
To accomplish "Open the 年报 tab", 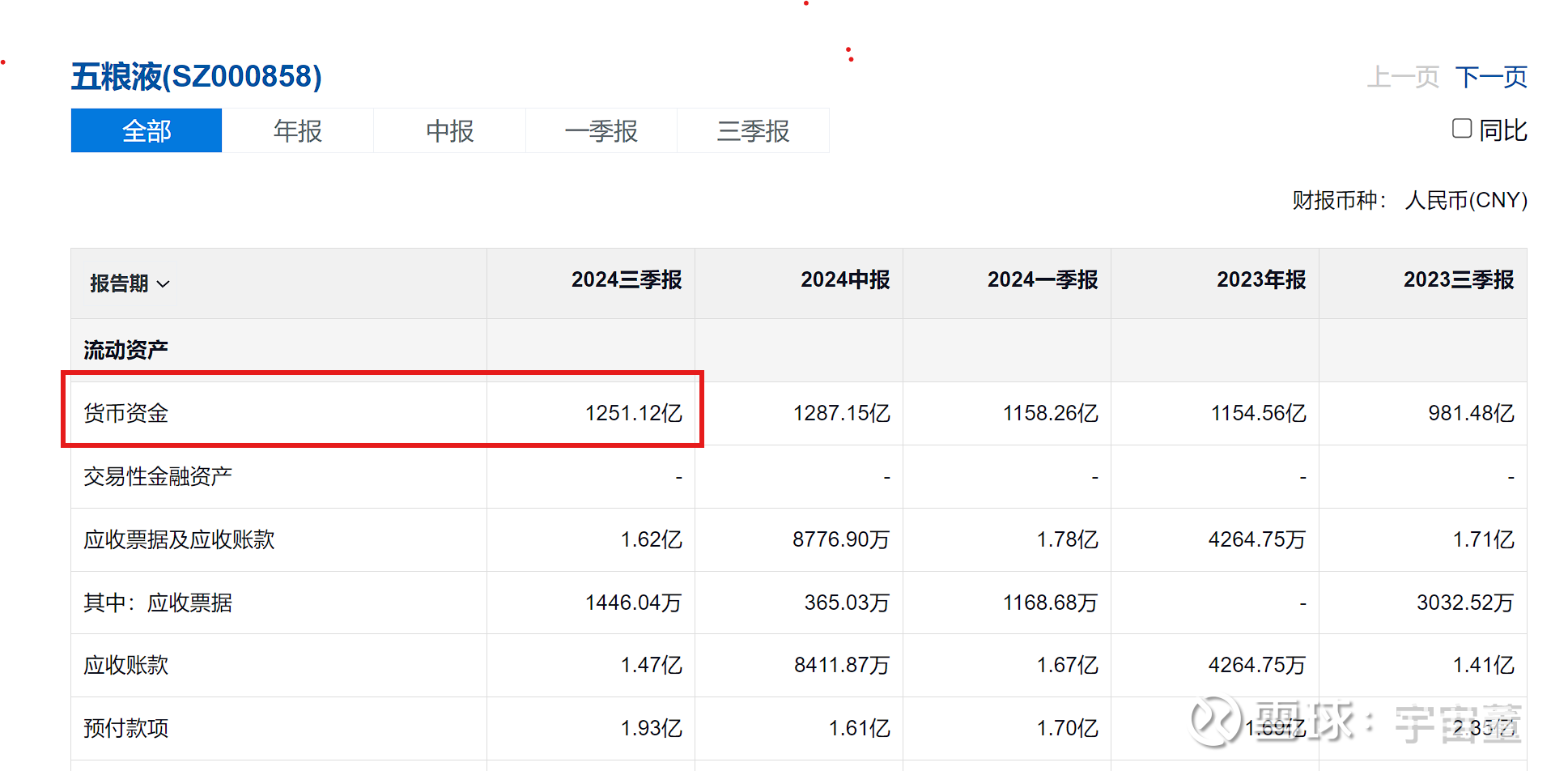I will pos(298,130).
